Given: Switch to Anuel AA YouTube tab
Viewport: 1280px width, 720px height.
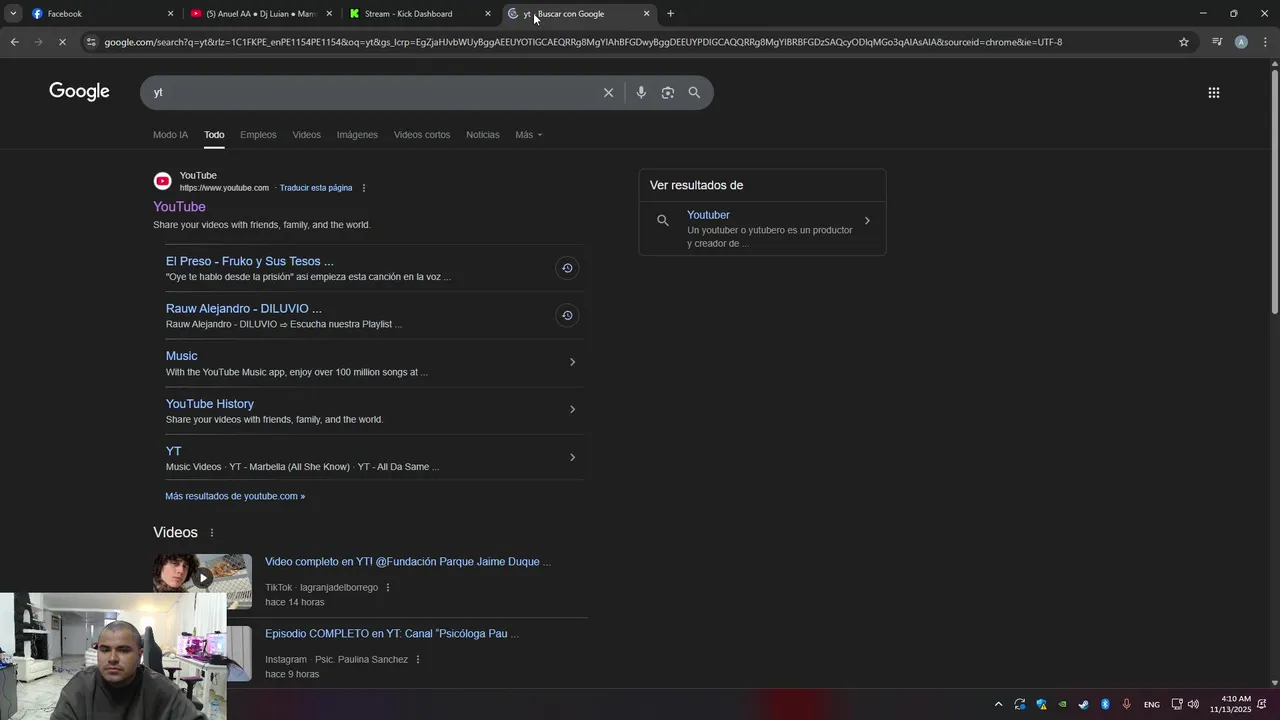Looking at the screenshot, I should (x=261, y=14).
